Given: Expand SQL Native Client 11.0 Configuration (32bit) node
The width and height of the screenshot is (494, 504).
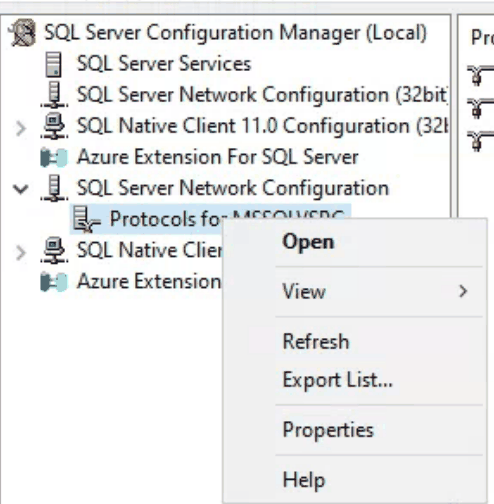Looking at the screenshot, I should pos(21,129).
